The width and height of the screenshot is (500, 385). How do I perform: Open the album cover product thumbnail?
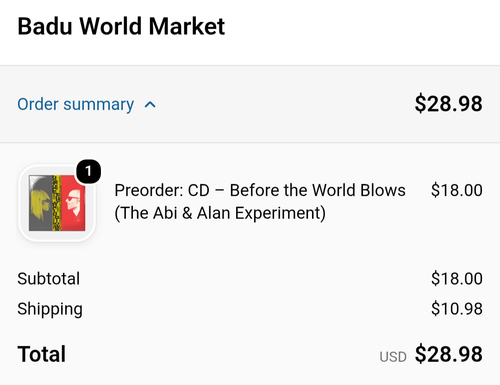coord(57,203)
